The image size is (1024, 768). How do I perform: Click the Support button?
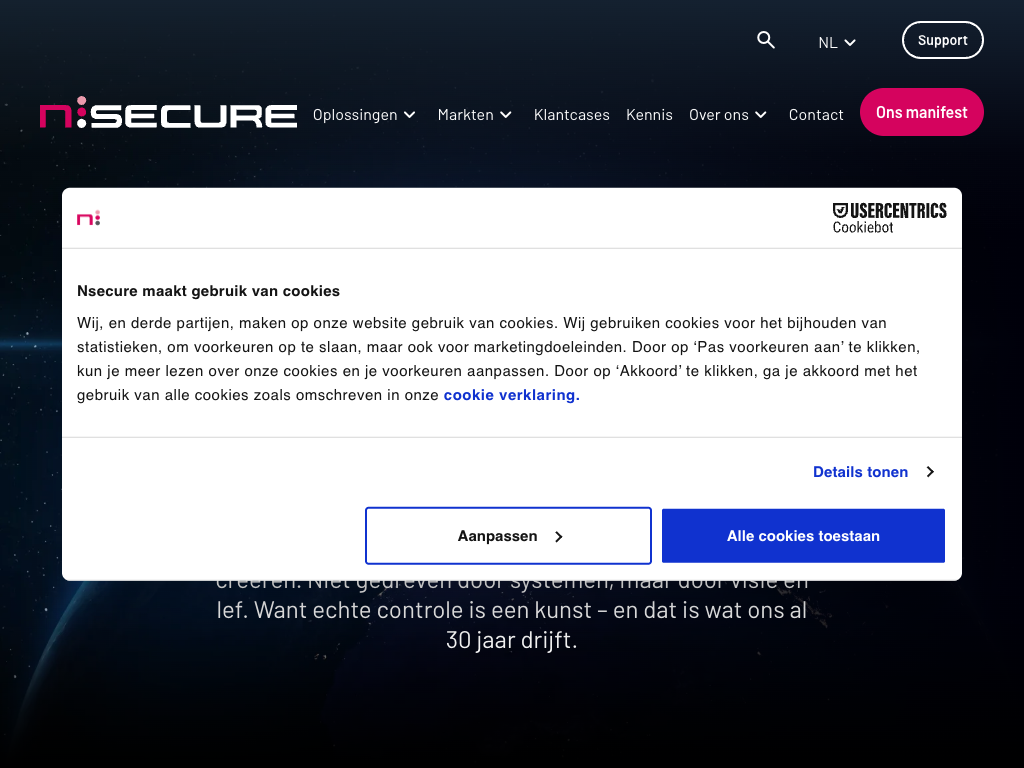point(942,40)
